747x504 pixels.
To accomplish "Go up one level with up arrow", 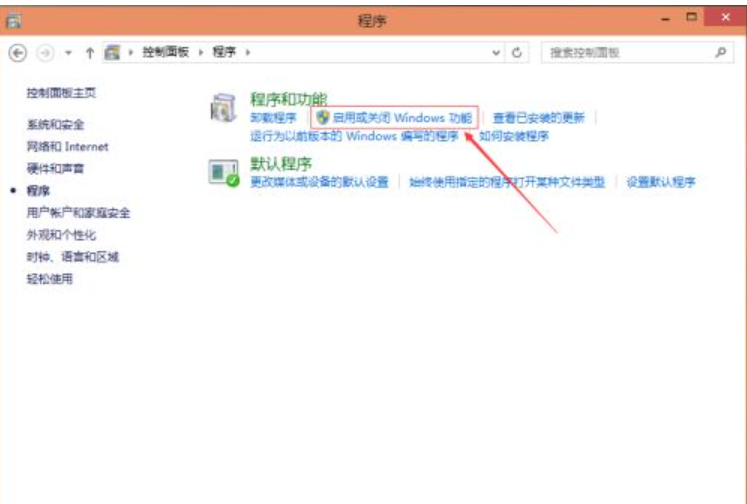I will click(90, 52).
